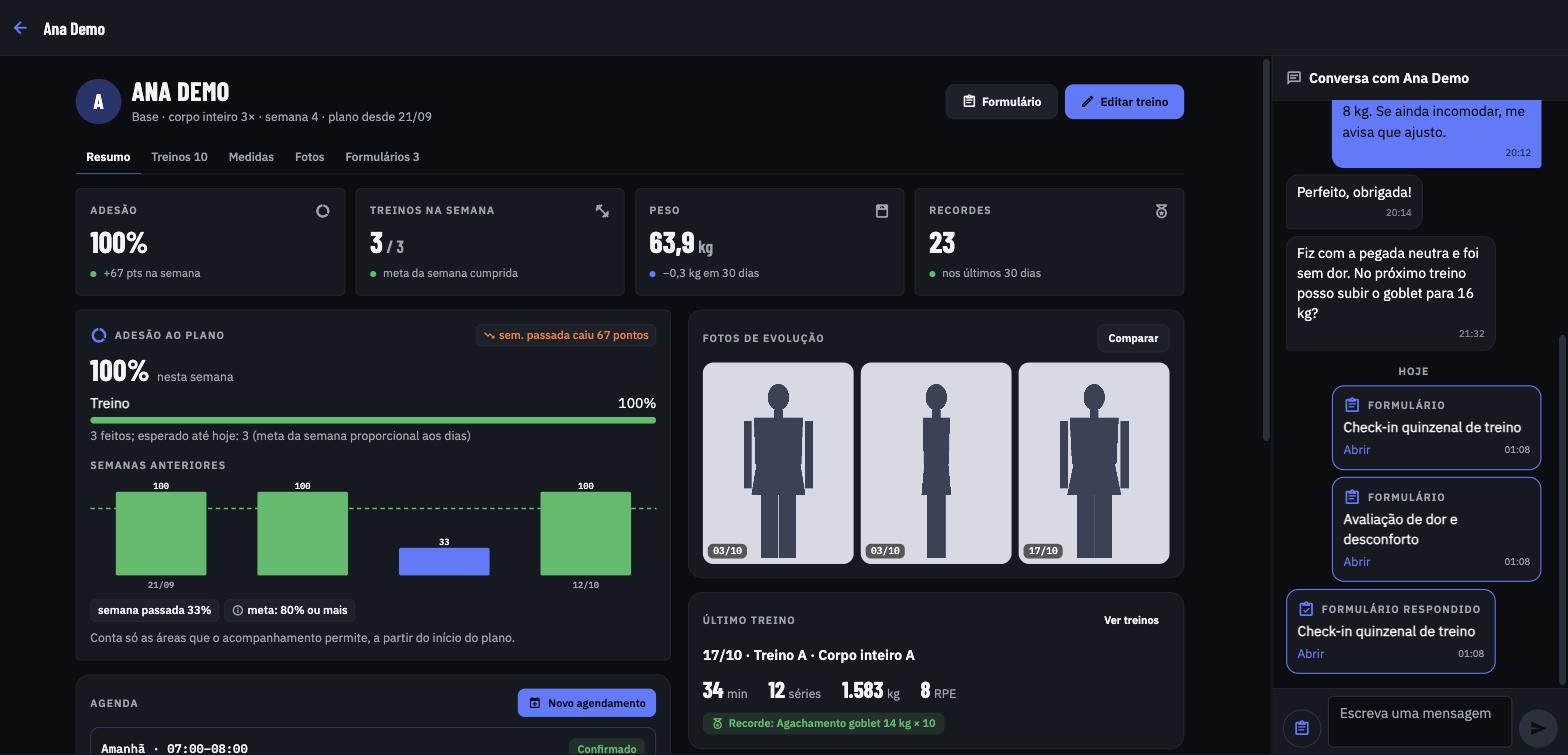Viewport: 1568px width, 755px height.
Task: Click the Recorde: Agachamento goblet badge
Action: tap(824, 723)
